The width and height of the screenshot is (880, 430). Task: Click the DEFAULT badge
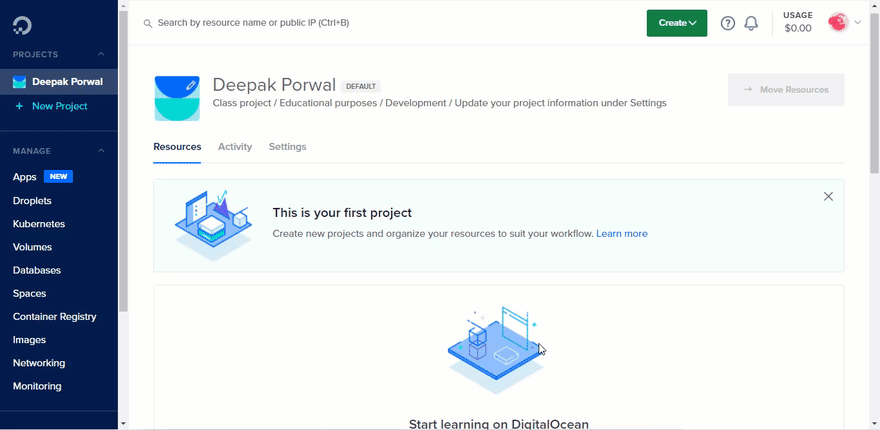360,86
